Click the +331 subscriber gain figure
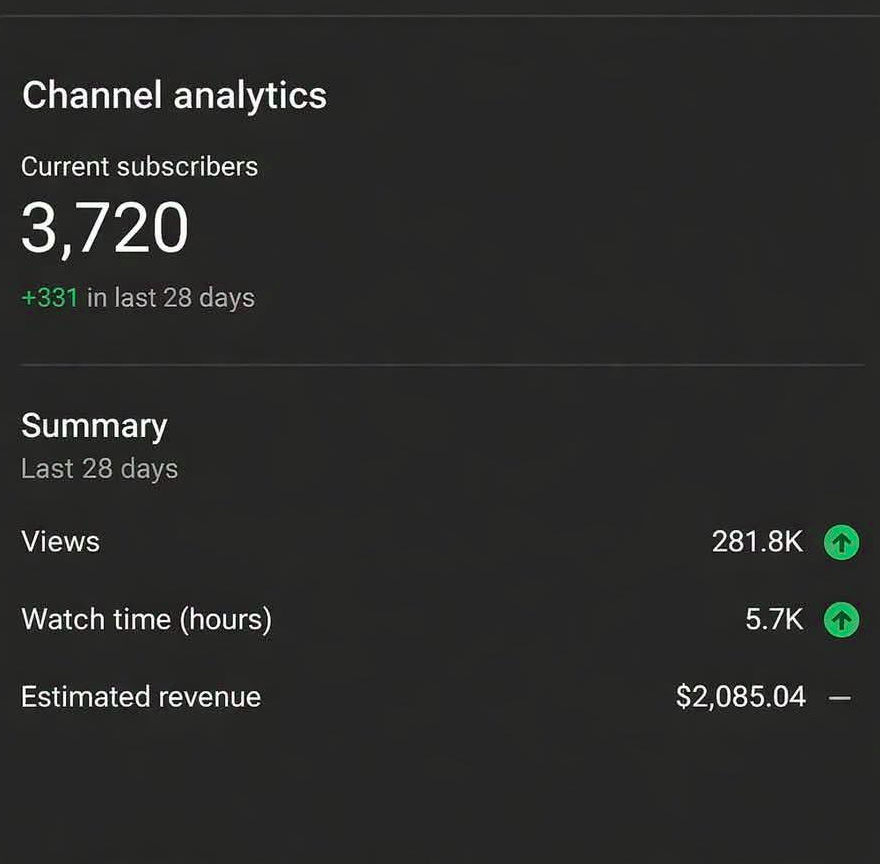This screenshot has width=880, height=864. (x=49, y=298)
